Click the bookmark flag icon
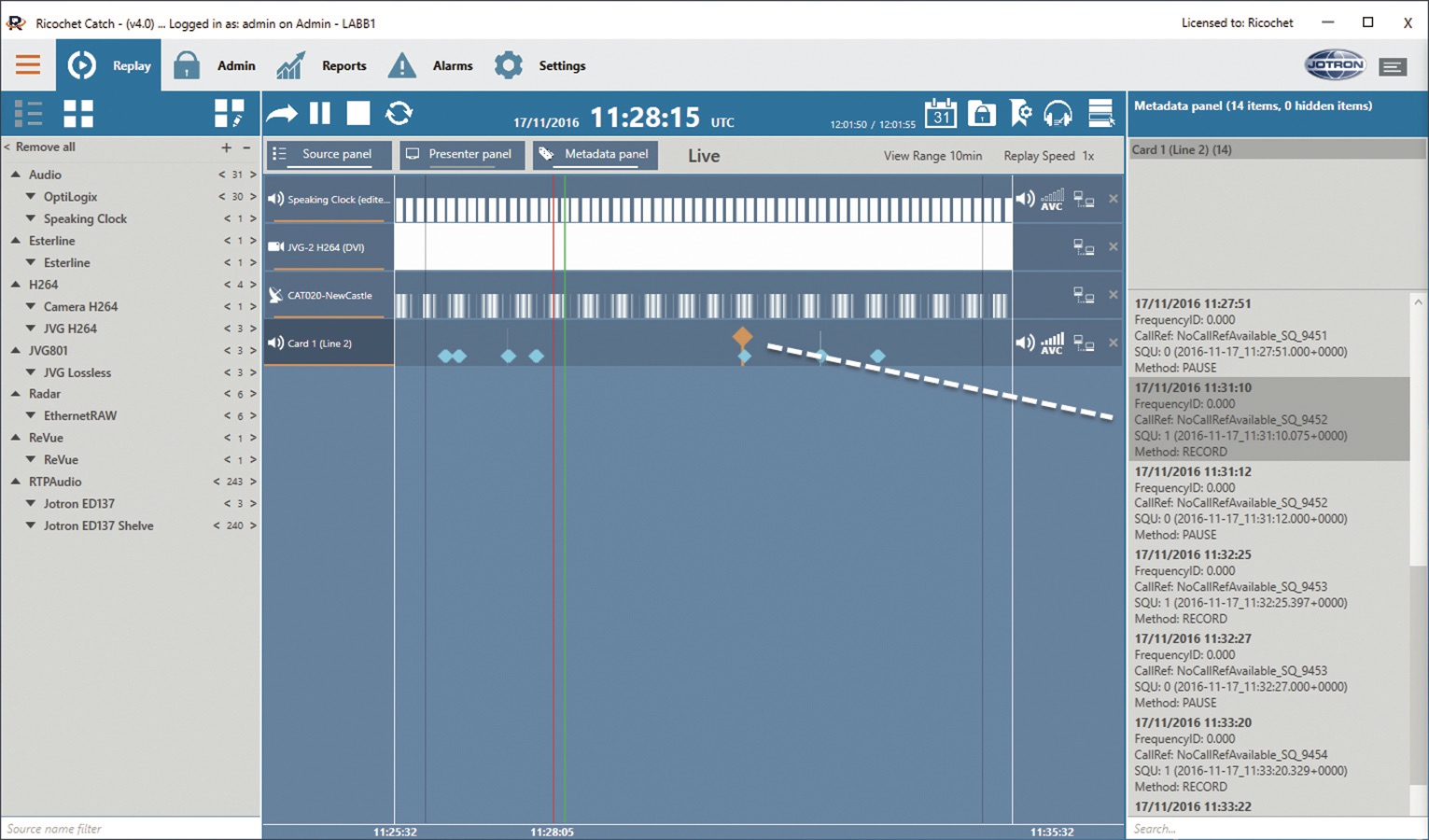Screen dimensions: 1429x840 (x=1020, y=114)
